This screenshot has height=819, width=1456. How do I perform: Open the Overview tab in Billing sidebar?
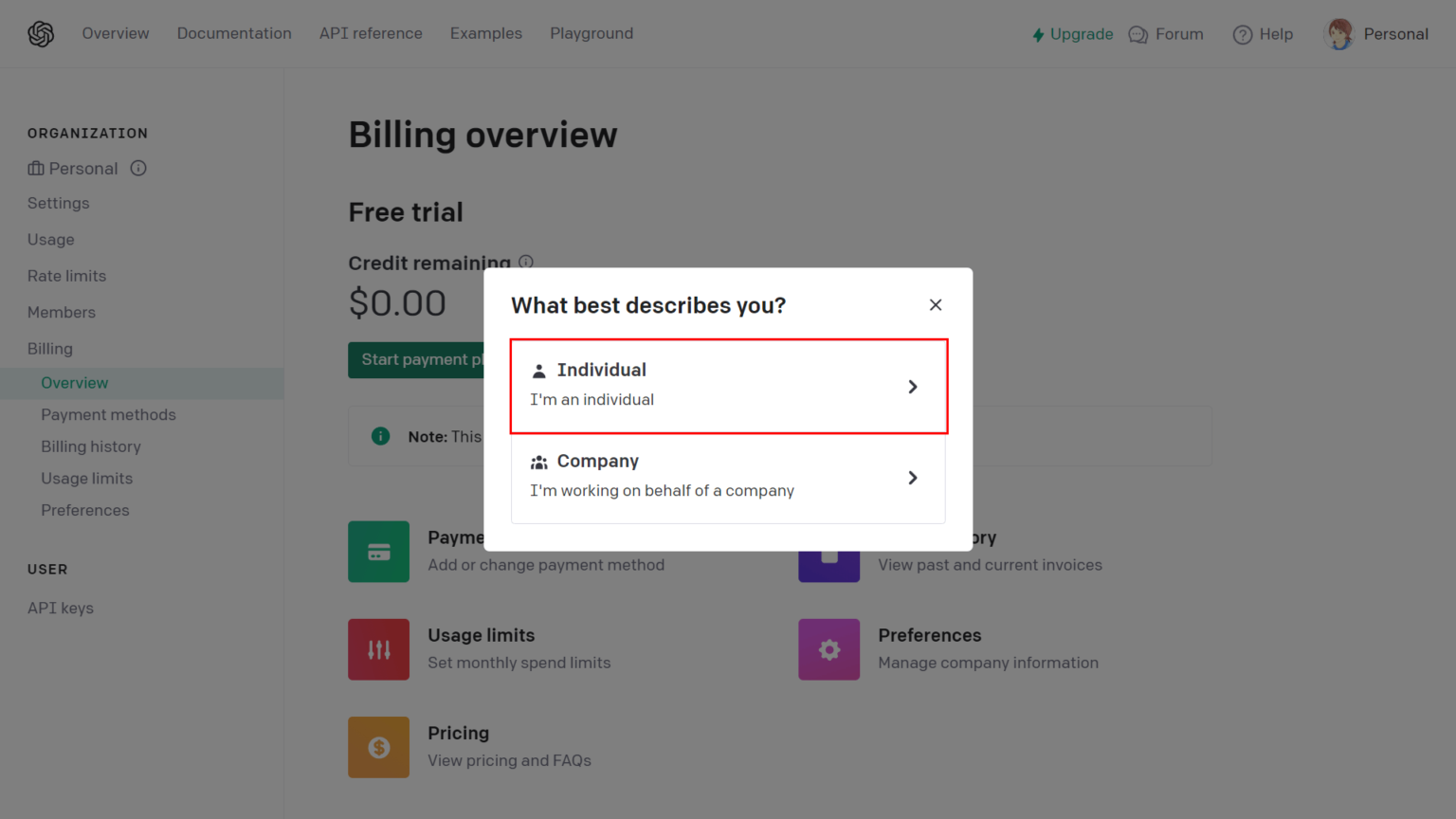[x=74, y=383]
